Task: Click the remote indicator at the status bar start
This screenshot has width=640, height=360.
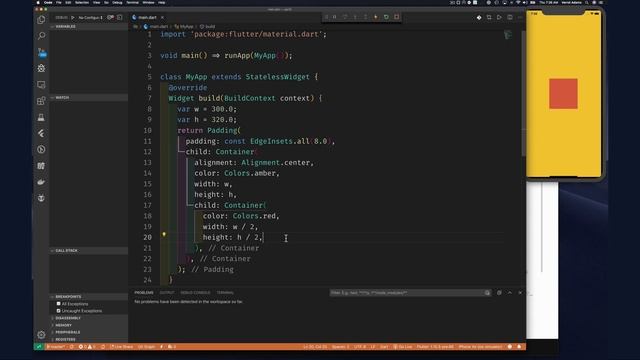Action: [39, 347]
